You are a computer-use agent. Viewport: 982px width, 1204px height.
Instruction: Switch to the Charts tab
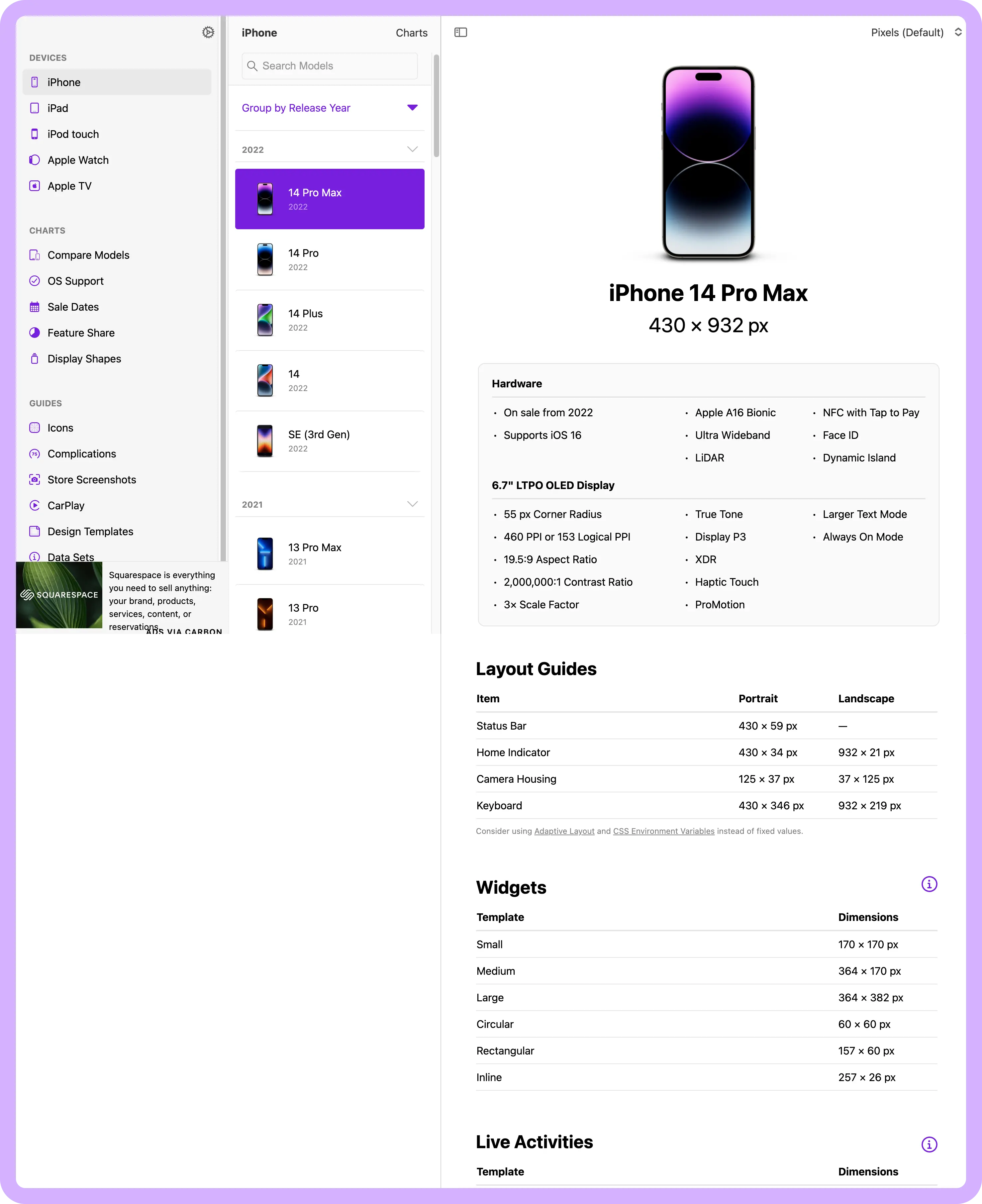411,33
